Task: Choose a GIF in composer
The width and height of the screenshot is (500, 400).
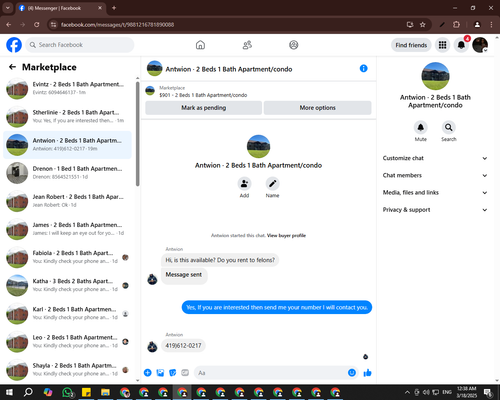Action: pyautogui.click(x=185, y=373)
